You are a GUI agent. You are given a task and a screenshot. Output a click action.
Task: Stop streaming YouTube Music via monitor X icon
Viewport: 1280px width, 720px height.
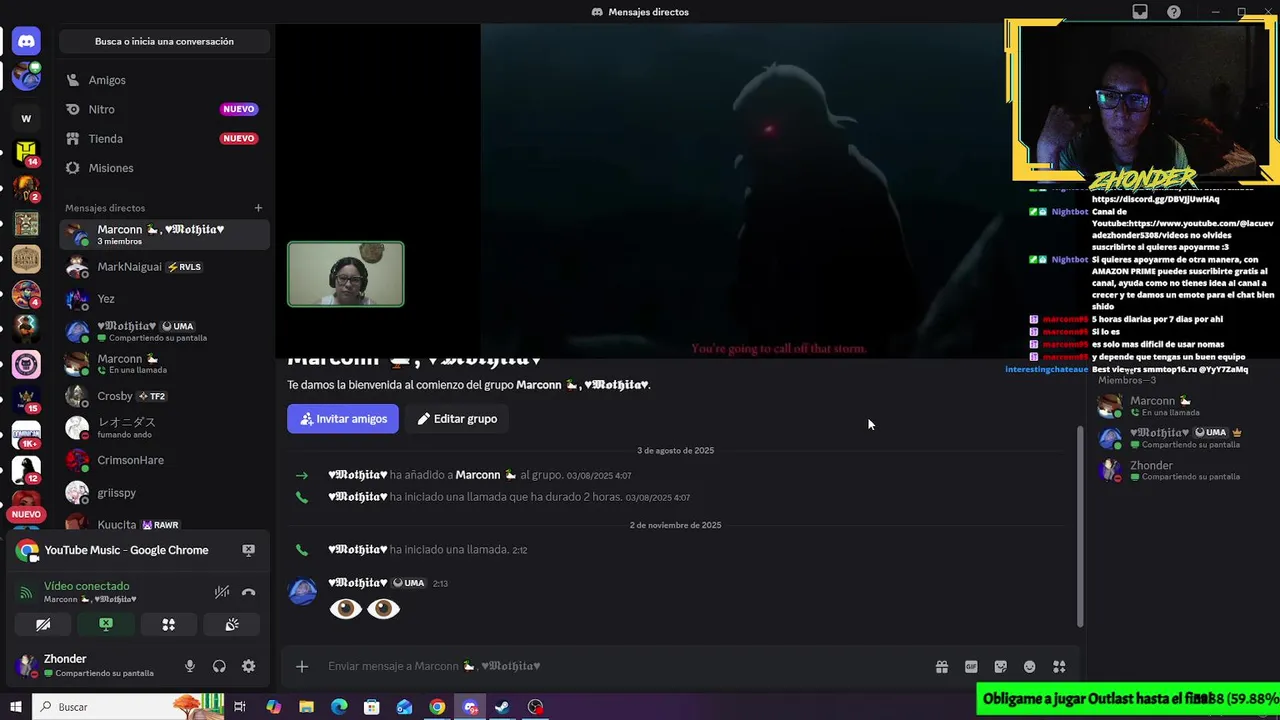click(x=248, y=550)
